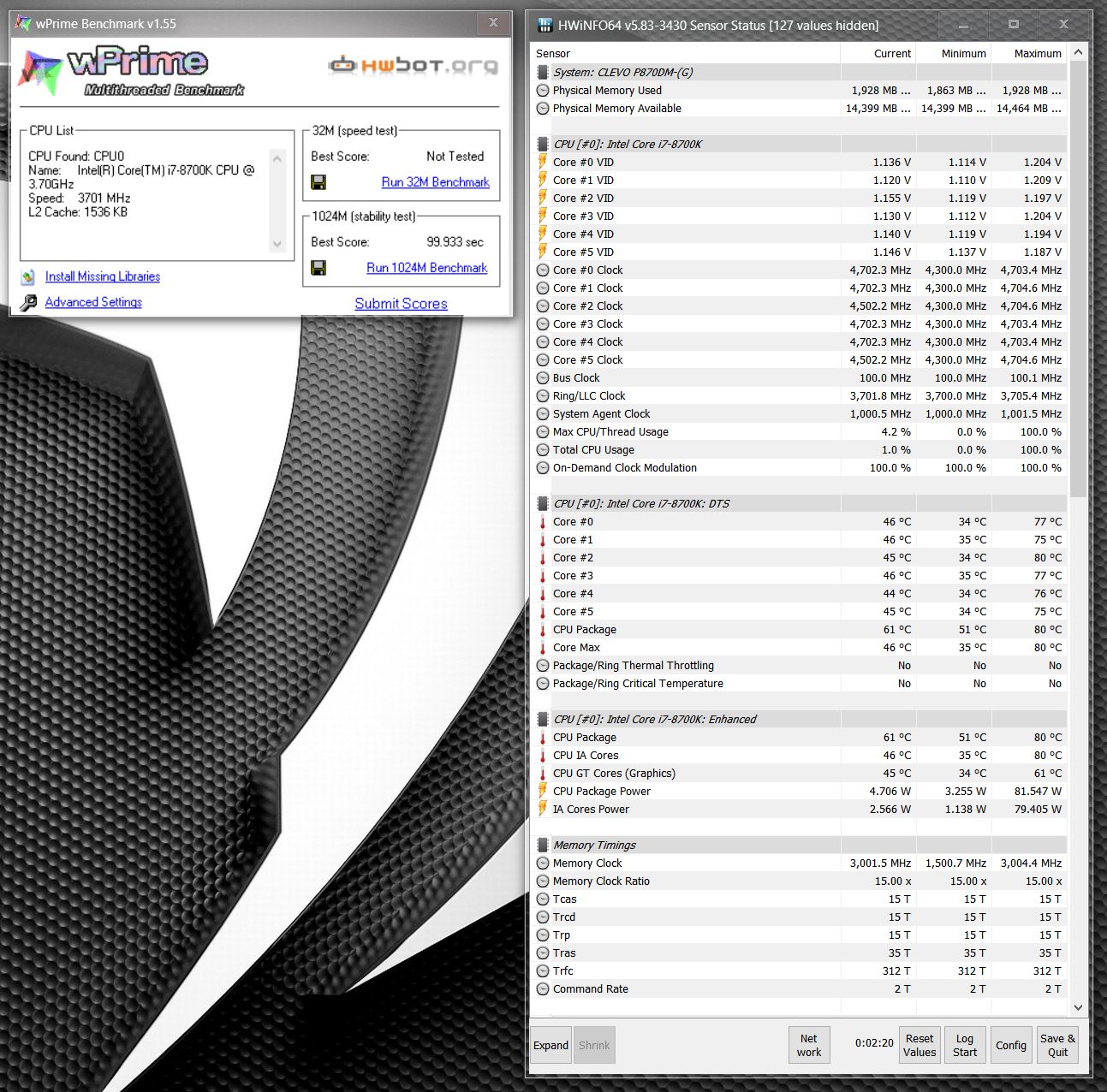Click the sensor list scroll up arrow

[1078, 52]
